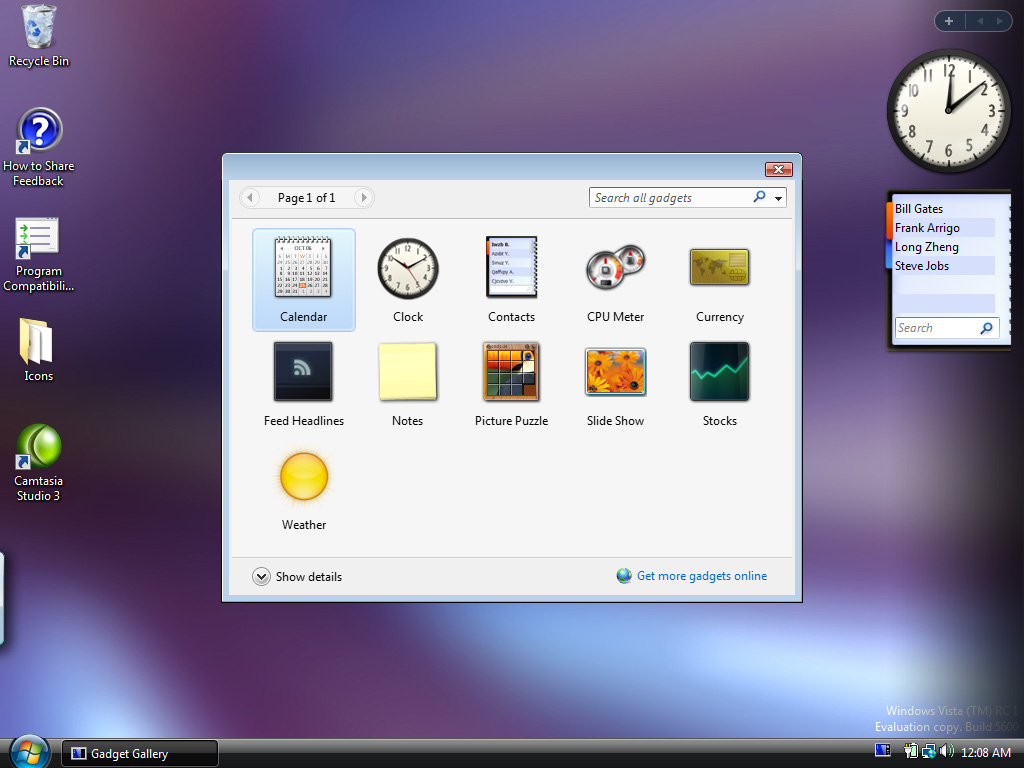Select the Picture Puzzle gadget icon
The width and height of the screenshot is (1024, 768).
point(511,371)
